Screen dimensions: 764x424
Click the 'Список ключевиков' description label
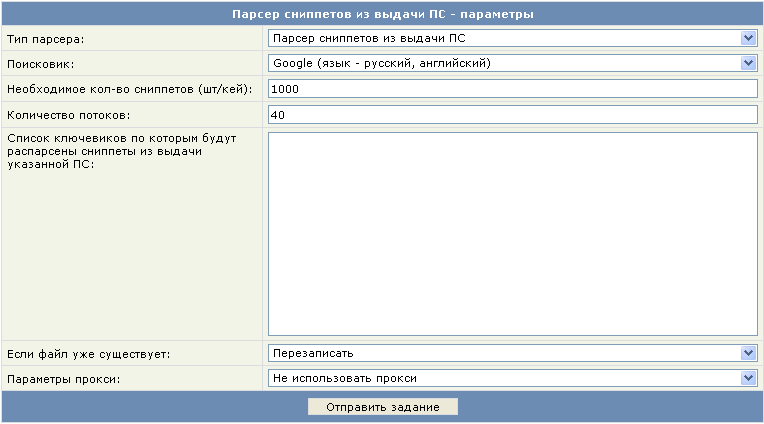[x=105, y=150]
